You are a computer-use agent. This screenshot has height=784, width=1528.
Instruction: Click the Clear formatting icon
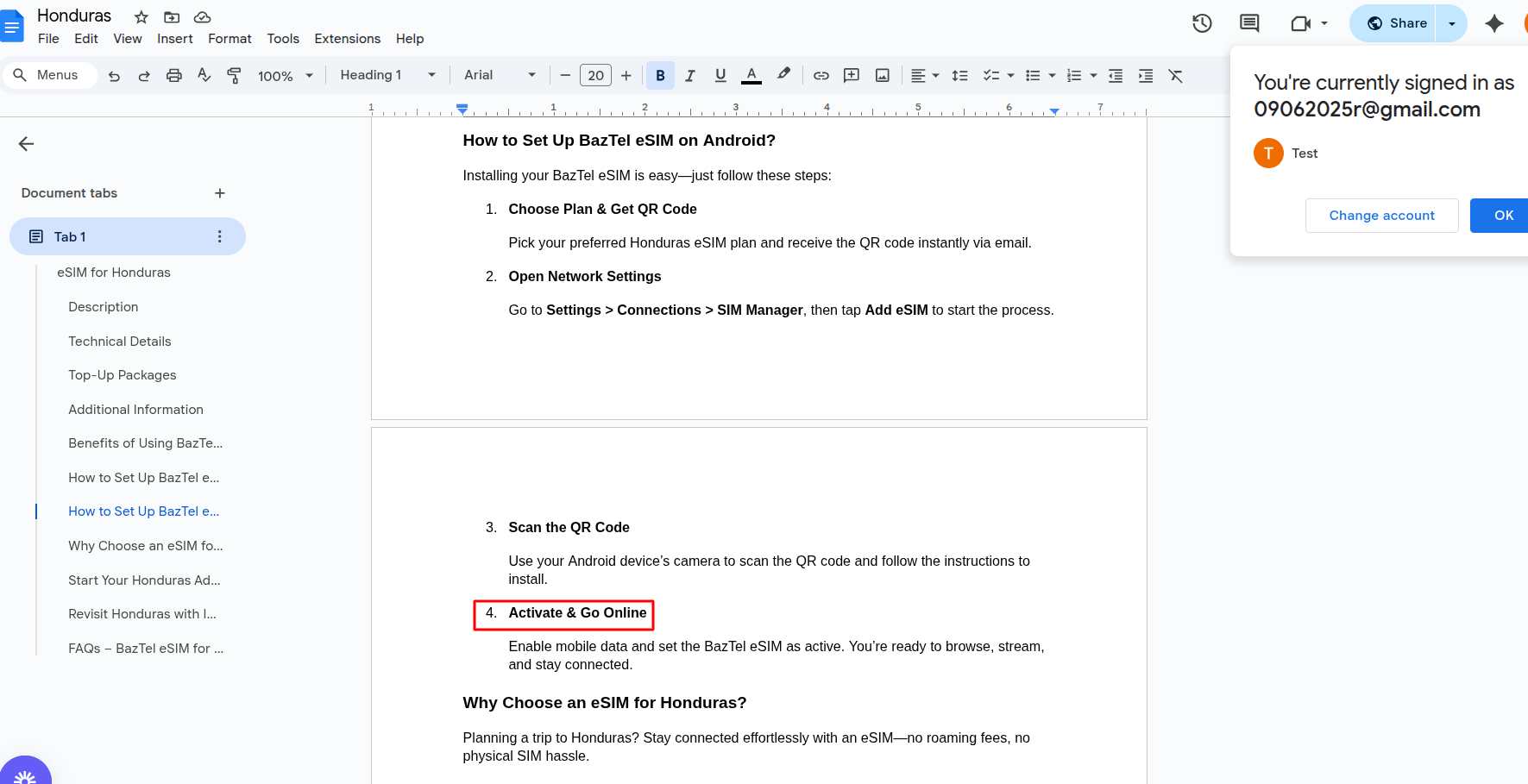coord(1175,76)
